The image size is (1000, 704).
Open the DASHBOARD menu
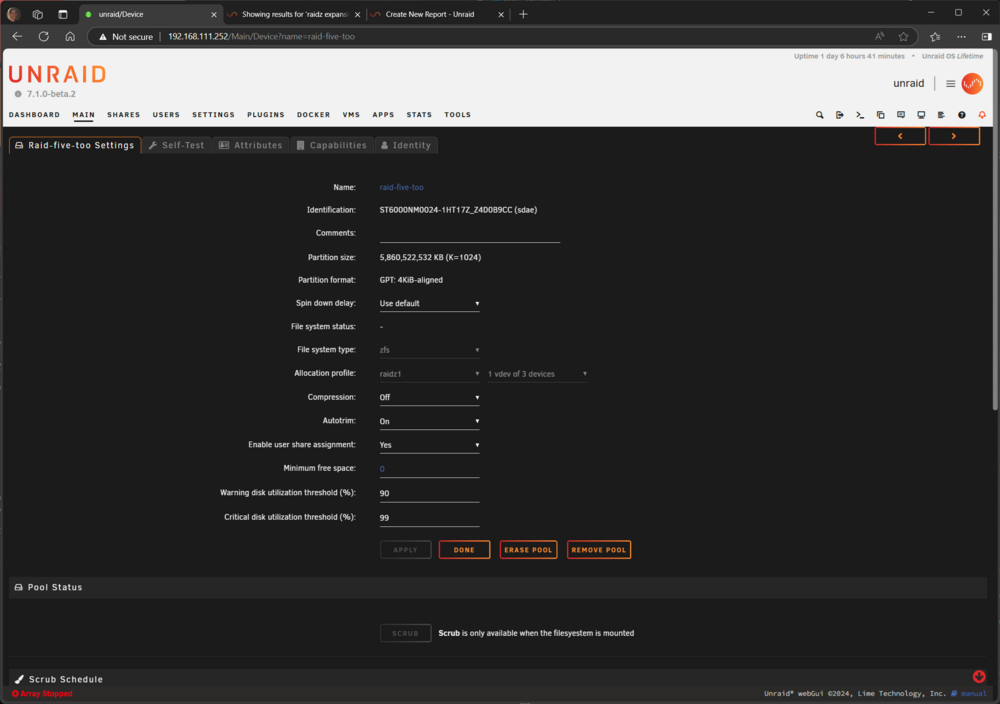point(34,115)
